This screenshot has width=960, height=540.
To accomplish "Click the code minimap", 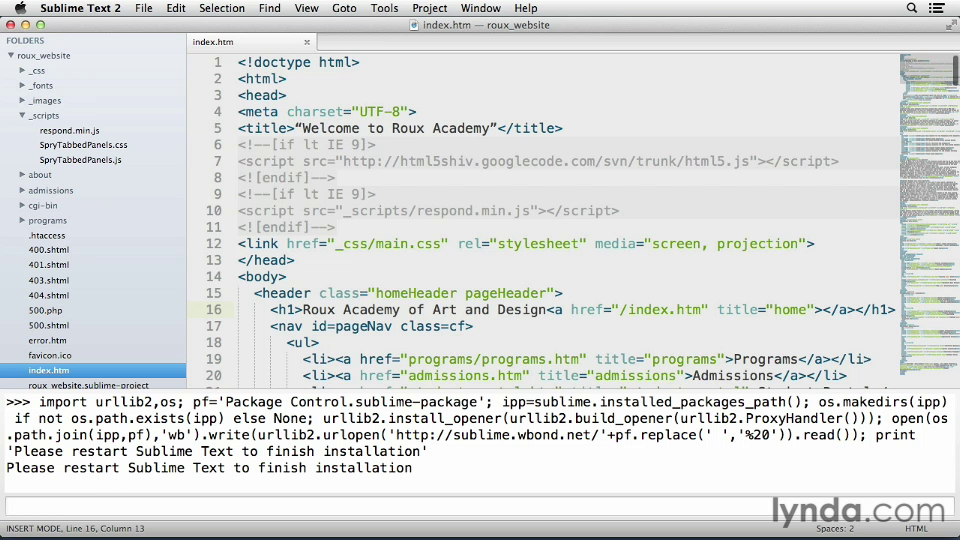I will [927, 214].
